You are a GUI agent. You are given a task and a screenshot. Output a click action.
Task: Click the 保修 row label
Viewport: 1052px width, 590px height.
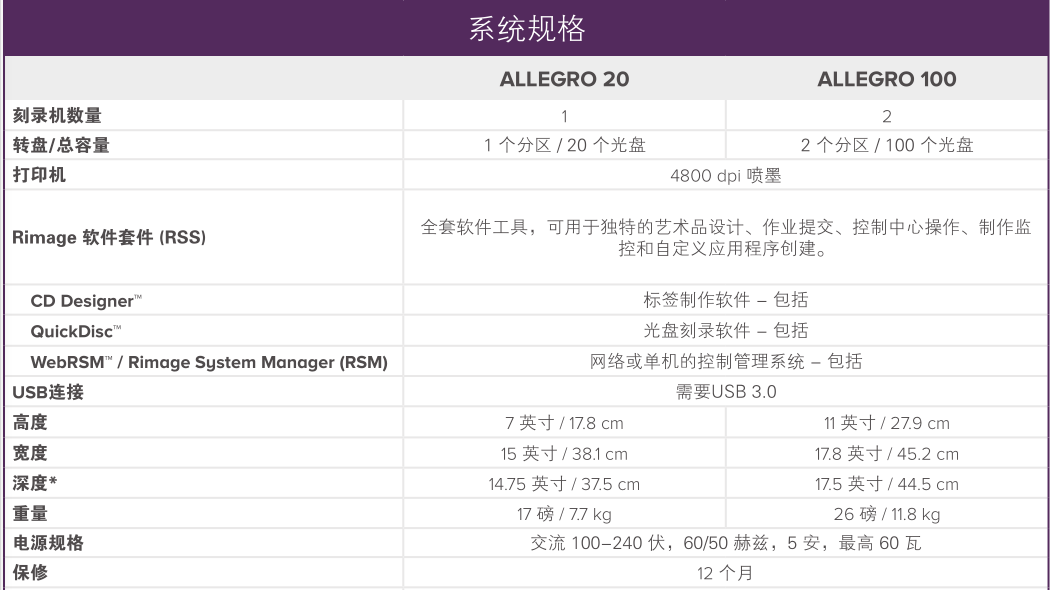[x=30, y=573]
